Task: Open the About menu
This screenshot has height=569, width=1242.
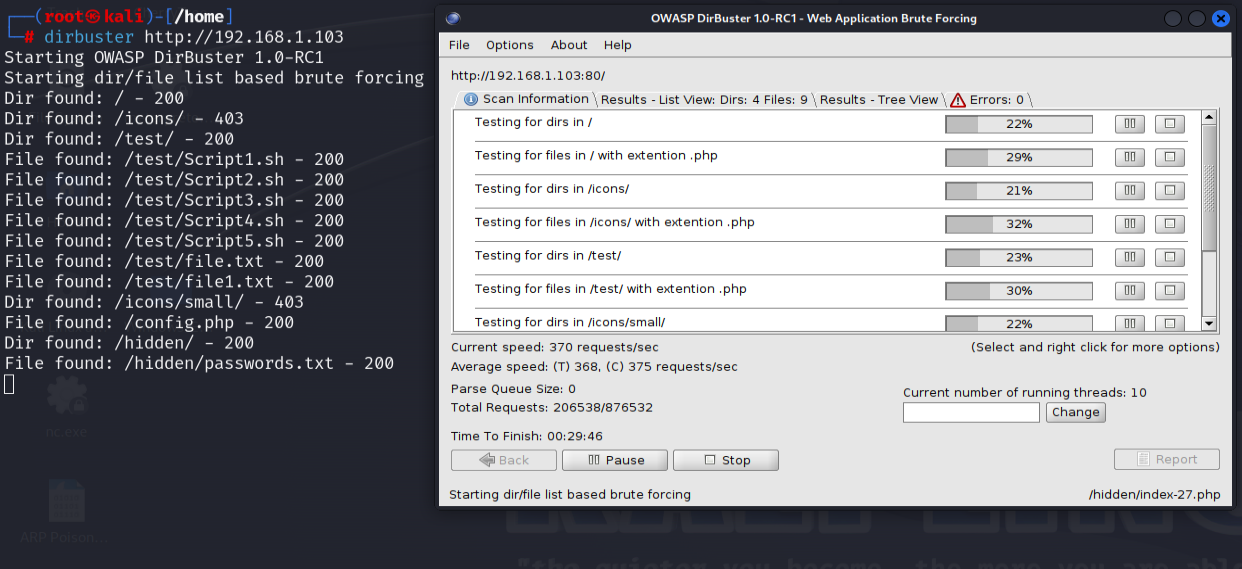Action: 569,45
